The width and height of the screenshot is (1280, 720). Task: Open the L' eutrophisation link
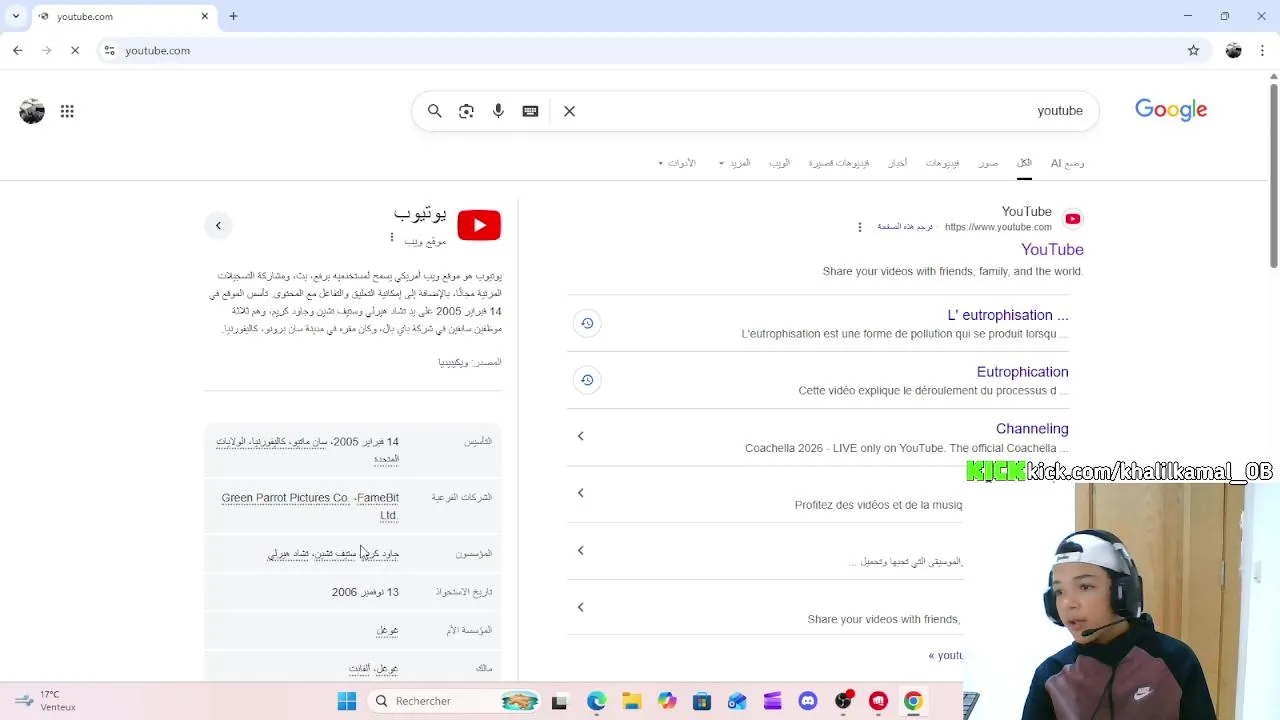[1008, 315]
